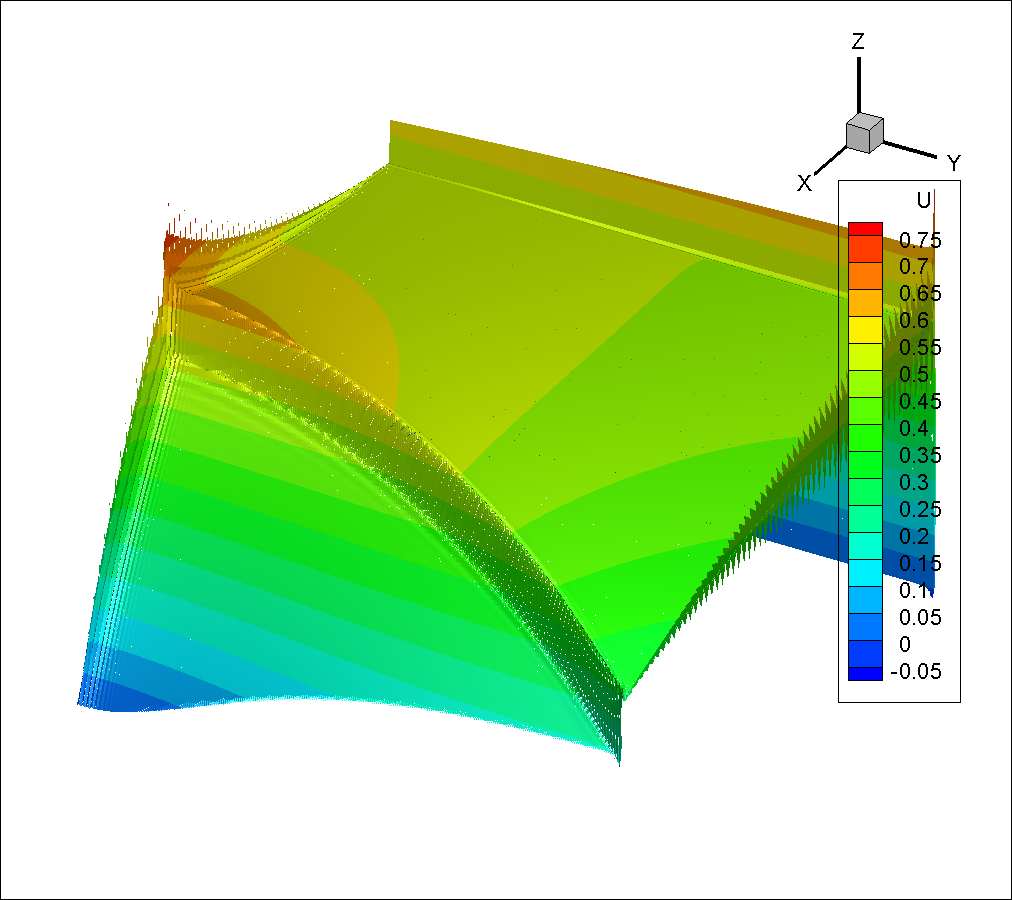Viewport: 1012px width, 900px height.
Task: Click legend value 0.55
Action: pos(920,348)
